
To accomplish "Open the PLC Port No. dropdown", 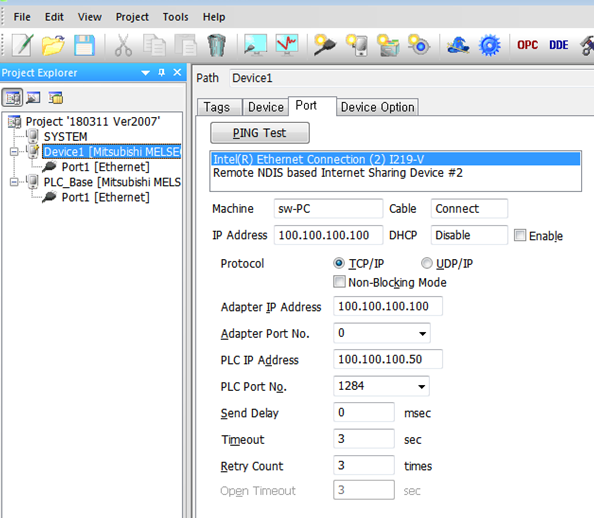I will pyautogui.click(x=381, y=386).
